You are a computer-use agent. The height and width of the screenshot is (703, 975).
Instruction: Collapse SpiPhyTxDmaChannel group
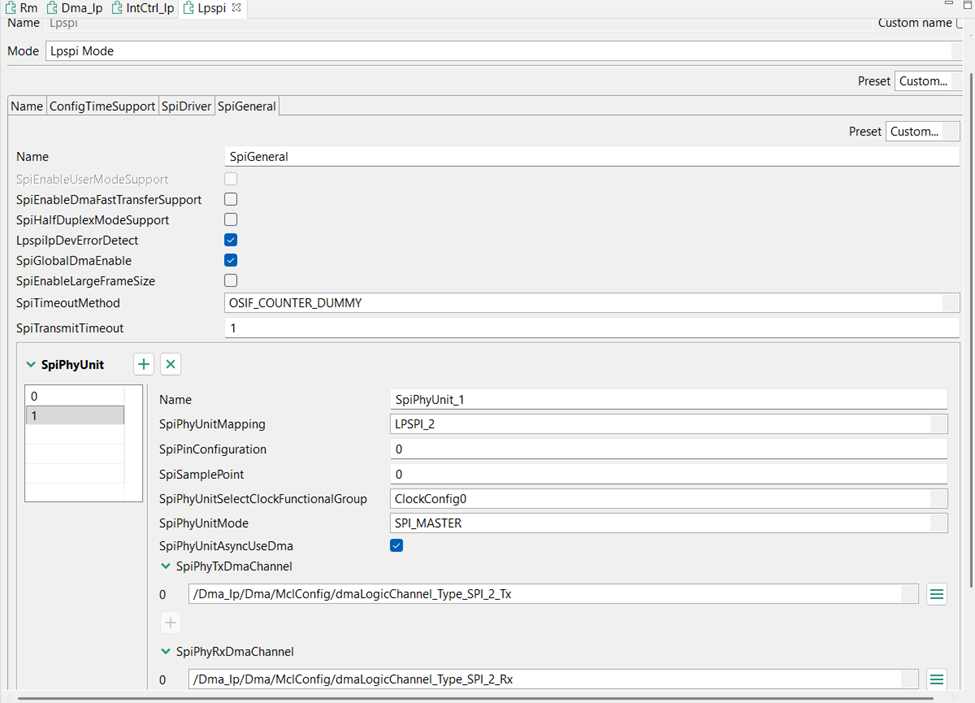point(165,566)
